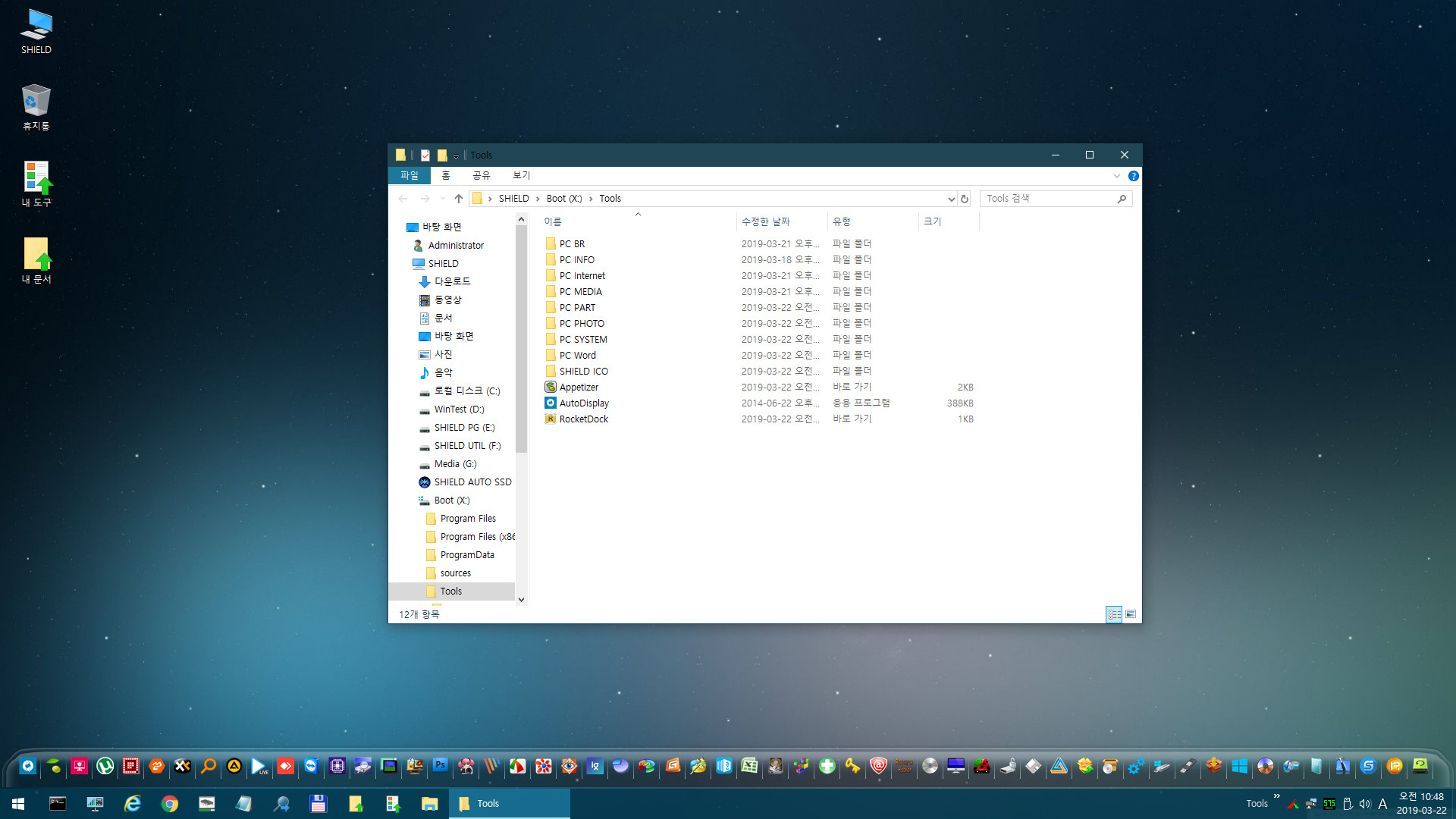The width and height of the screenshot is (1456, 819).
Task: Open the 내 문서 desktop shortcut
Action: [x=36, y=261]
